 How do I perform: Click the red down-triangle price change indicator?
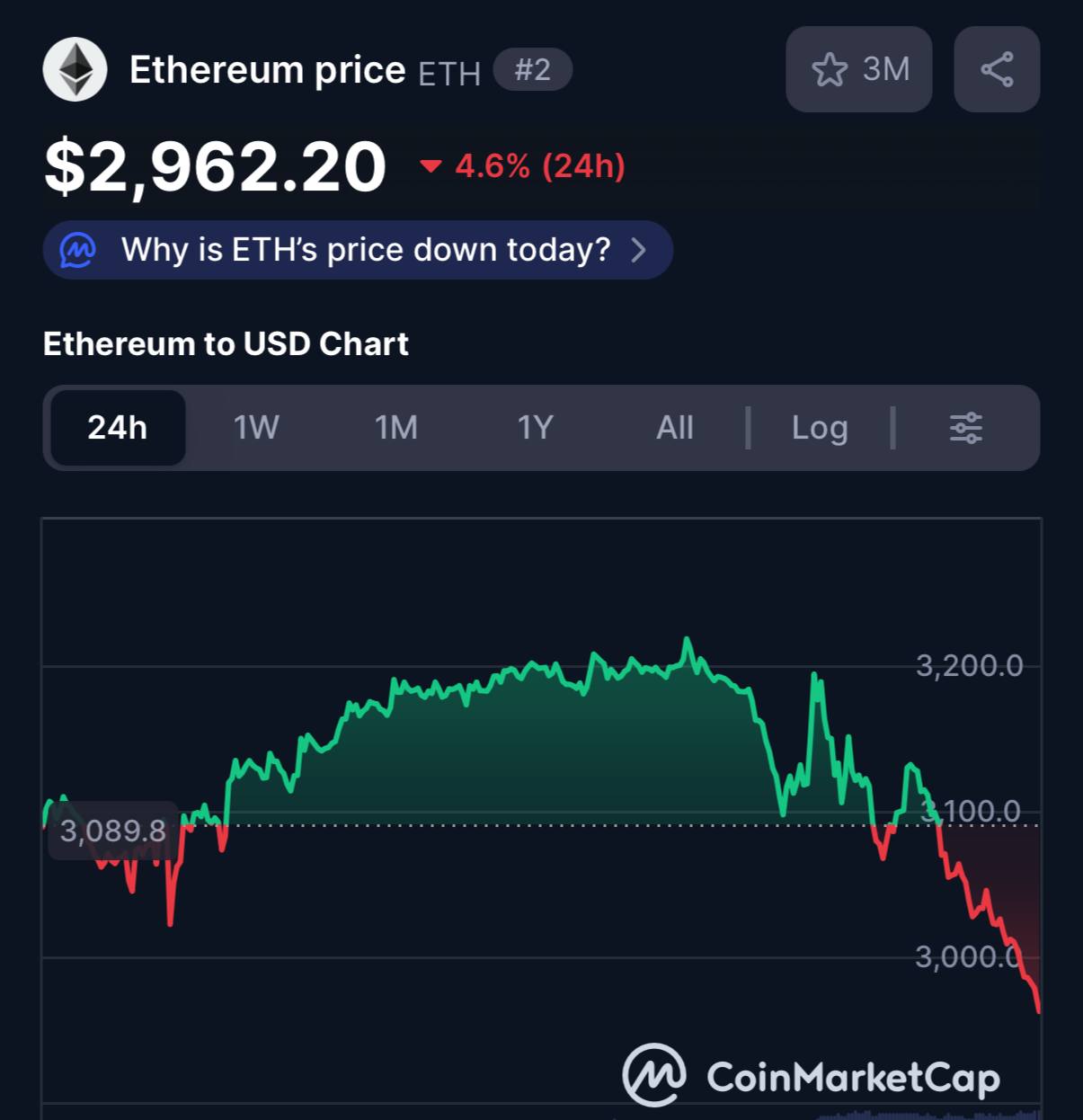431,166
